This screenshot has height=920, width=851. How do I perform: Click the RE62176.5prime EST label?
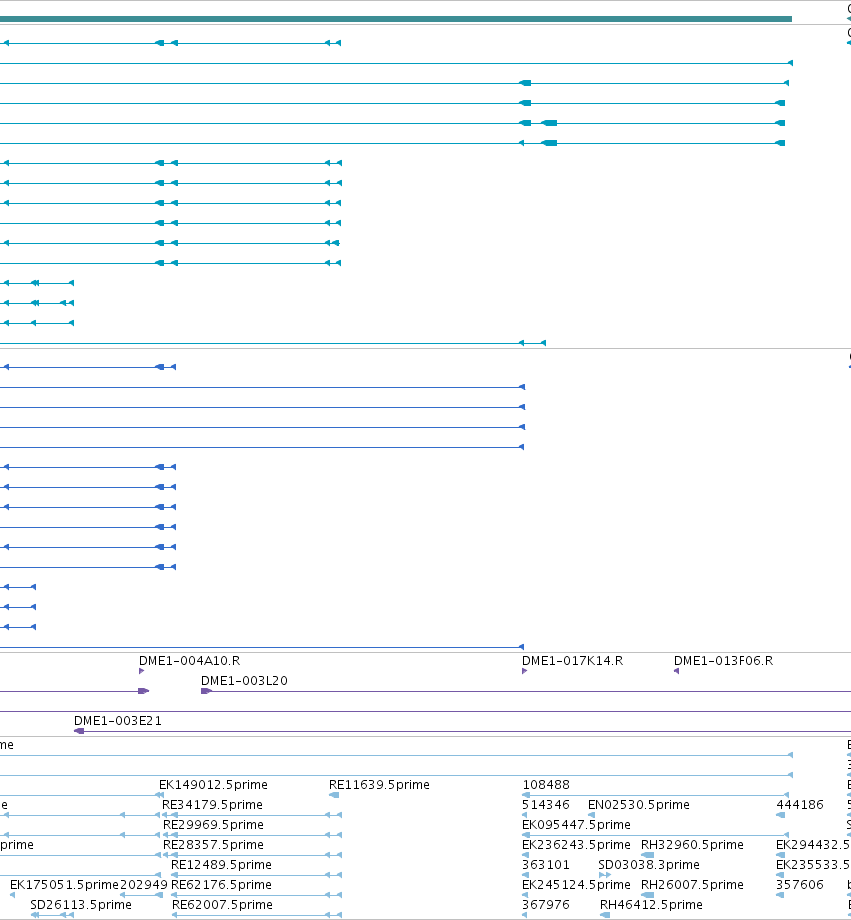click(x=221, y=884)
